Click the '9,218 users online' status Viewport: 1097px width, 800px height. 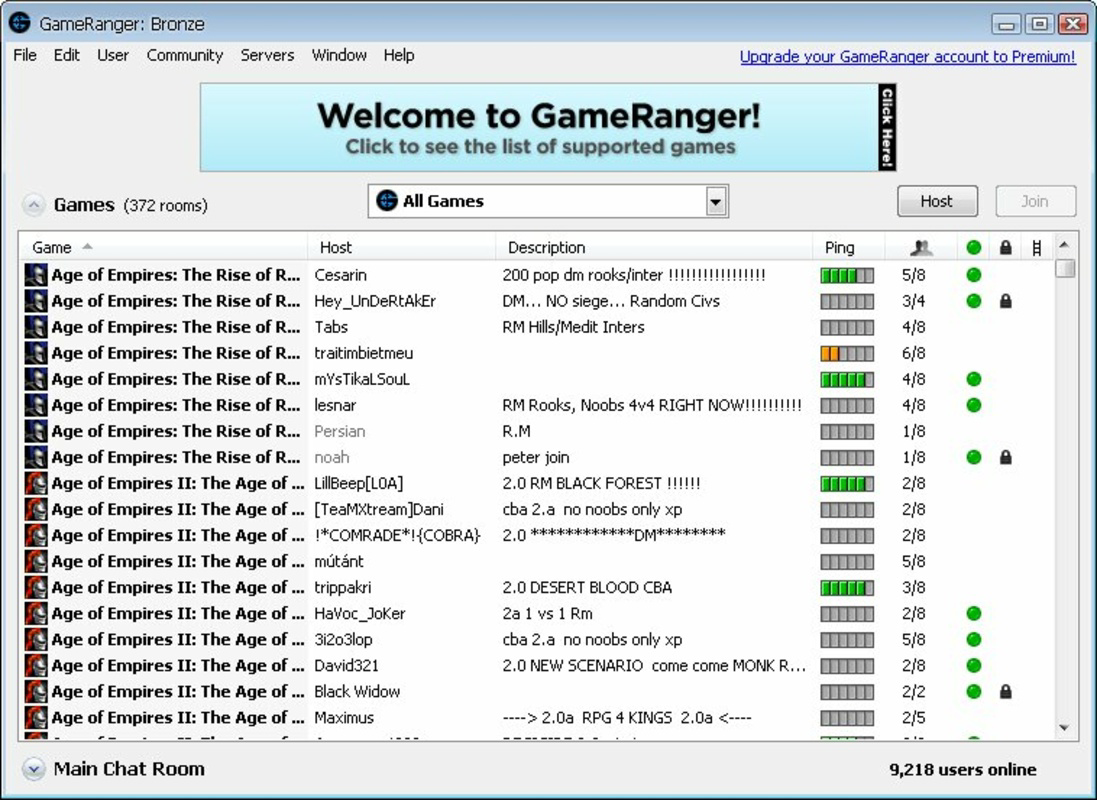pyautogui.click(x=963, y=769)
